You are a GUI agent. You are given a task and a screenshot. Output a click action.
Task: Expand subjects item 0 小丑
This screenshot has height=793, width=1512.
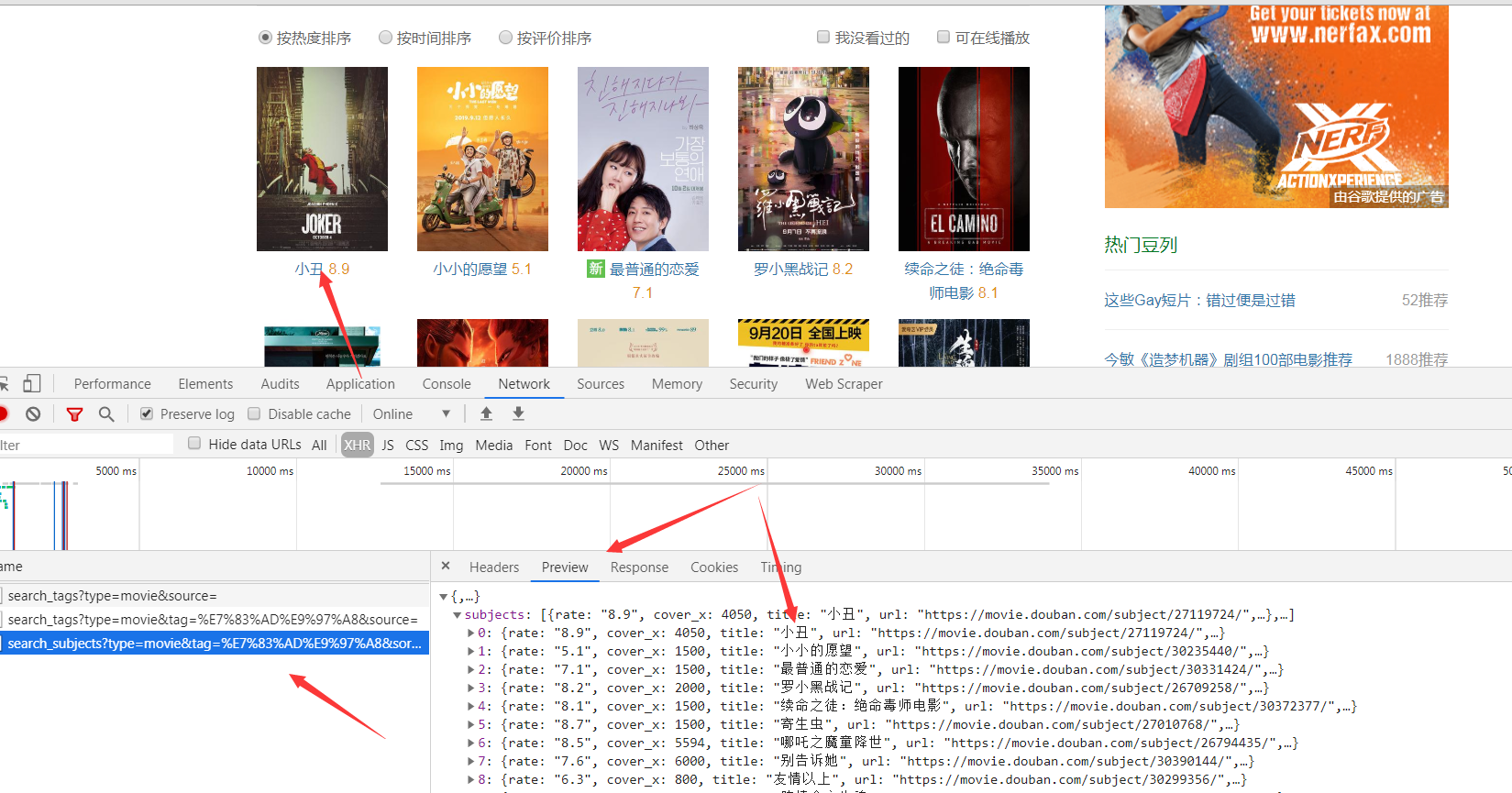pyautogui.click(x=471, y=633)
